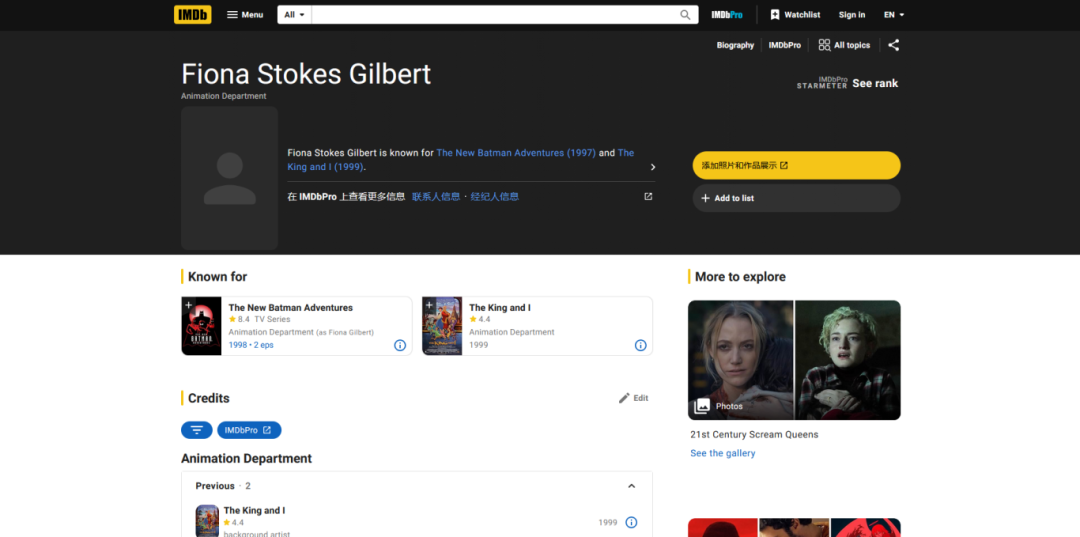The width and height of the screenshot is (1080, 537).
Task: Click See rank on STARmeter
Action: pos(875,83)
